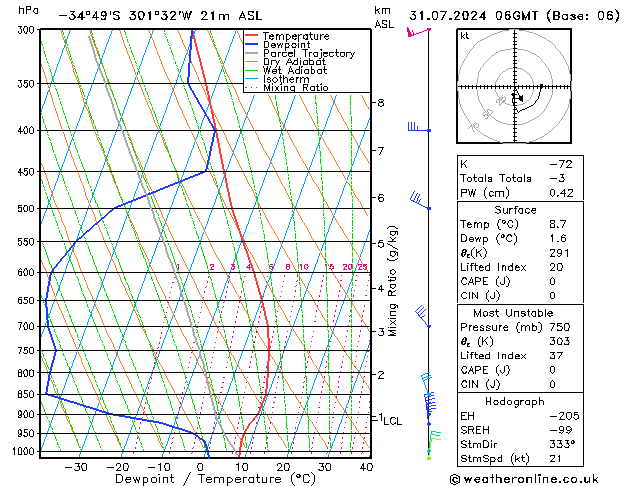The width and height of the screenshot is (629, 486).
Task: Click the Surface Lifted Index value 20
Action: tap(556, 267)
